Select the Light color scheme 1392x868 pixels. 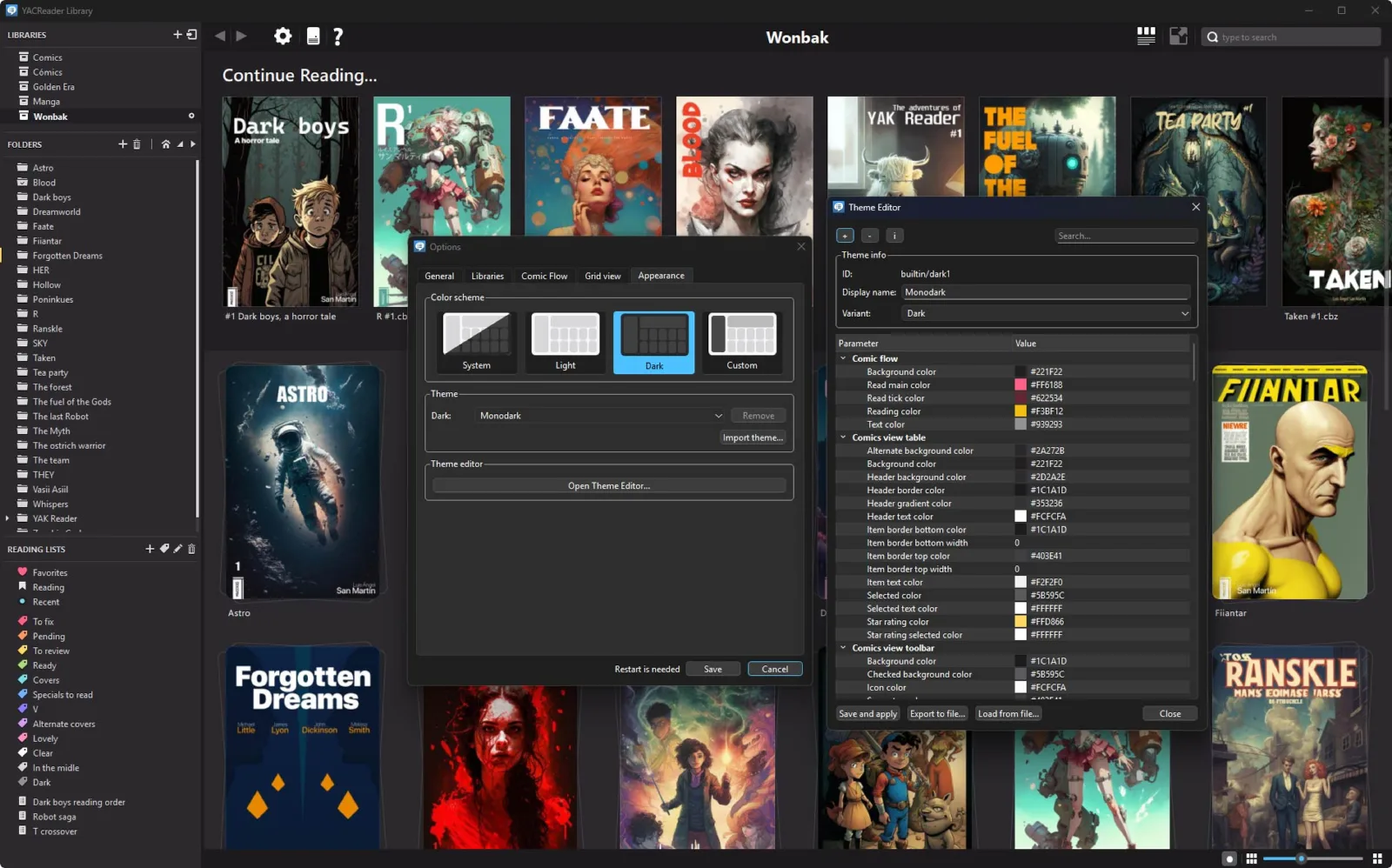[x=565, y=342]
